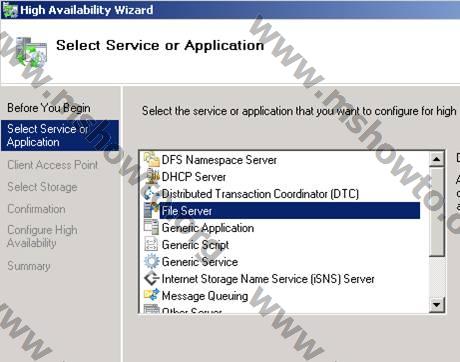The height and width of the screenshot is (362, 460).
Task: Click the File Server icon
Action: pos(152,210)
